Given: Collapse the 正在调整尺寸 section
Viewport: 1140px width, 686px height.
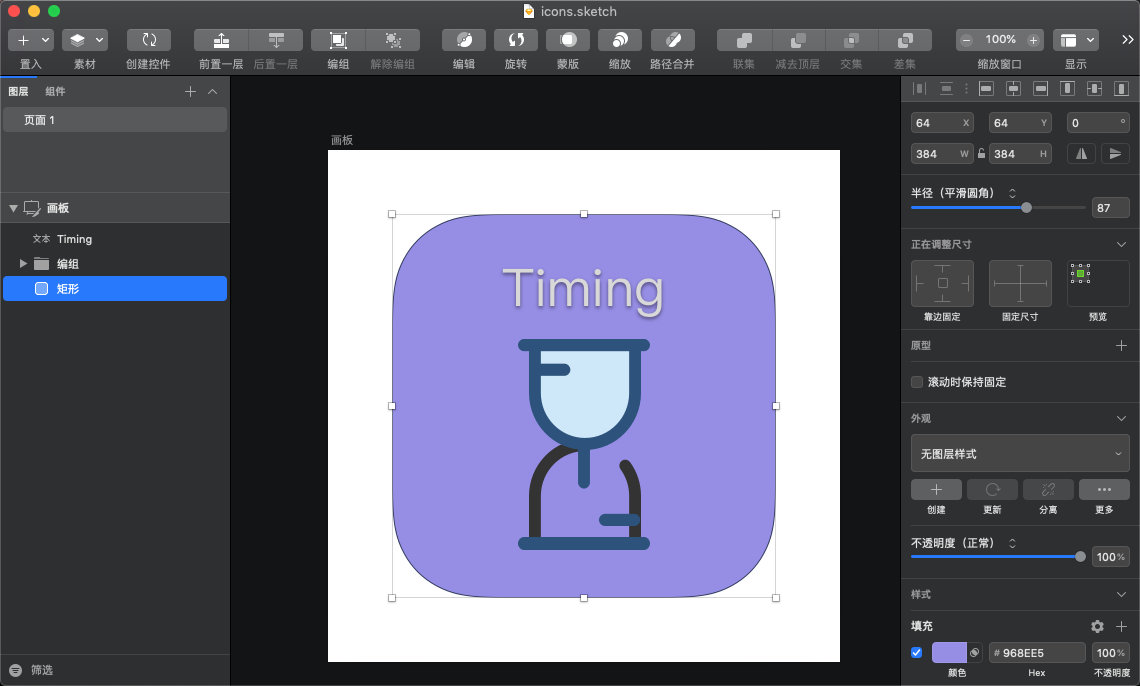Looking at the screenshot, I should 1121,244.
